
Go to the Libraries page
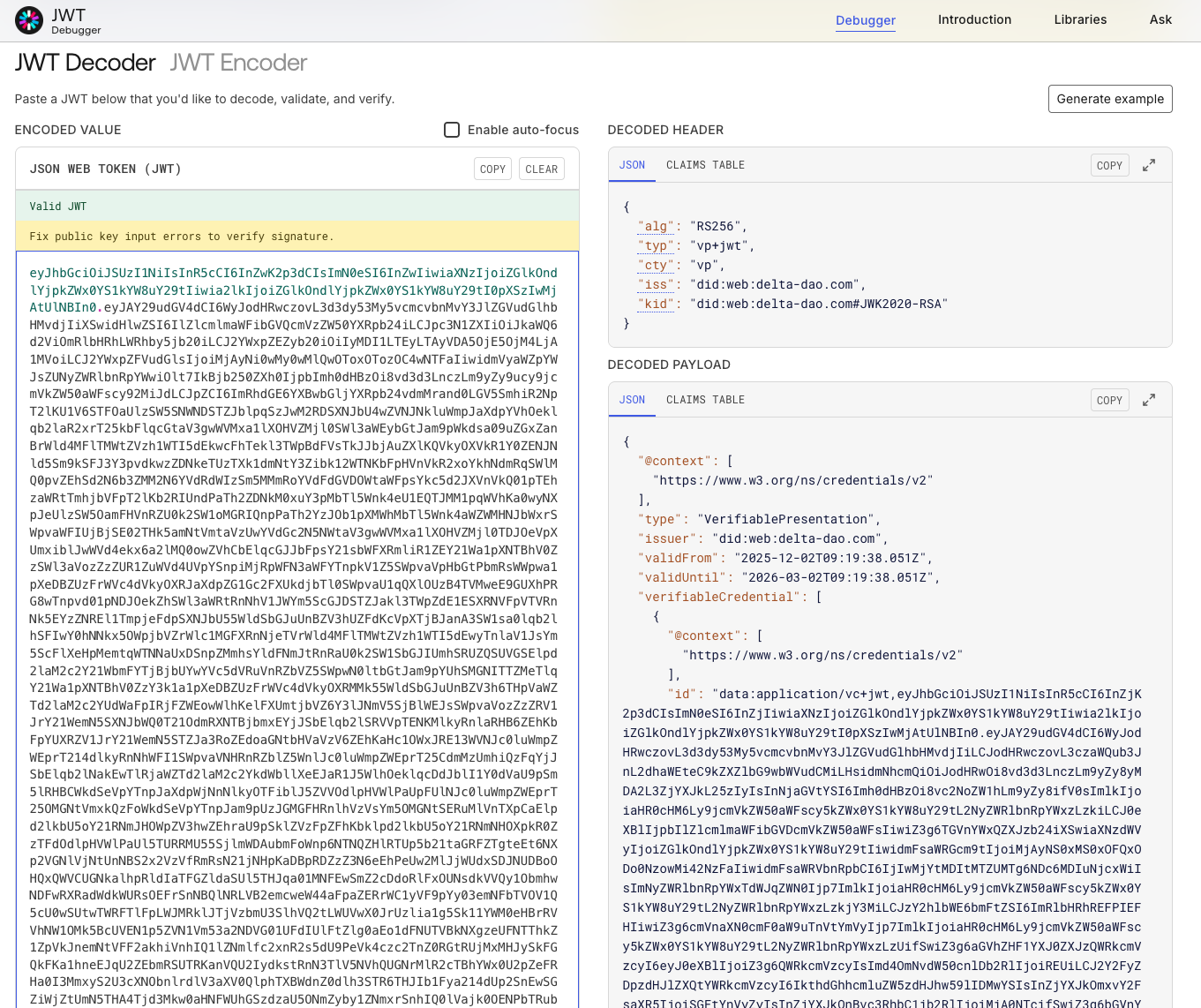(1080, 19)
